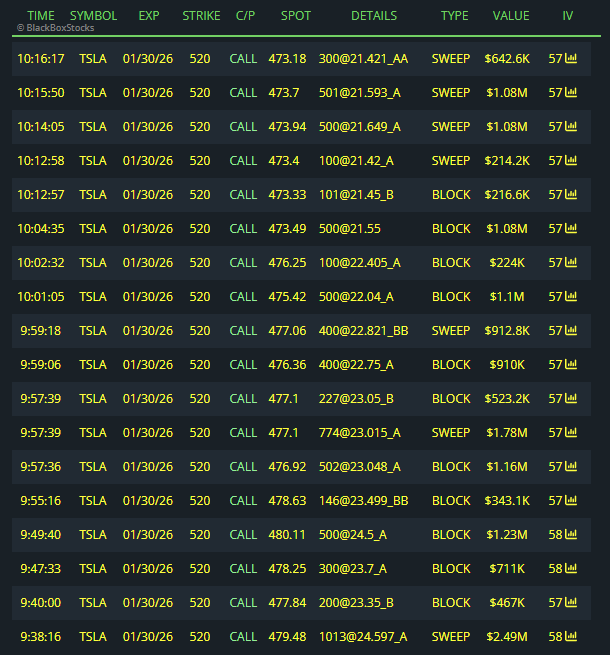Viewport: 610px width, 655px height.
Task: Open IV chart icon for 9:55:16 row
Action: [x=571, y=500]
